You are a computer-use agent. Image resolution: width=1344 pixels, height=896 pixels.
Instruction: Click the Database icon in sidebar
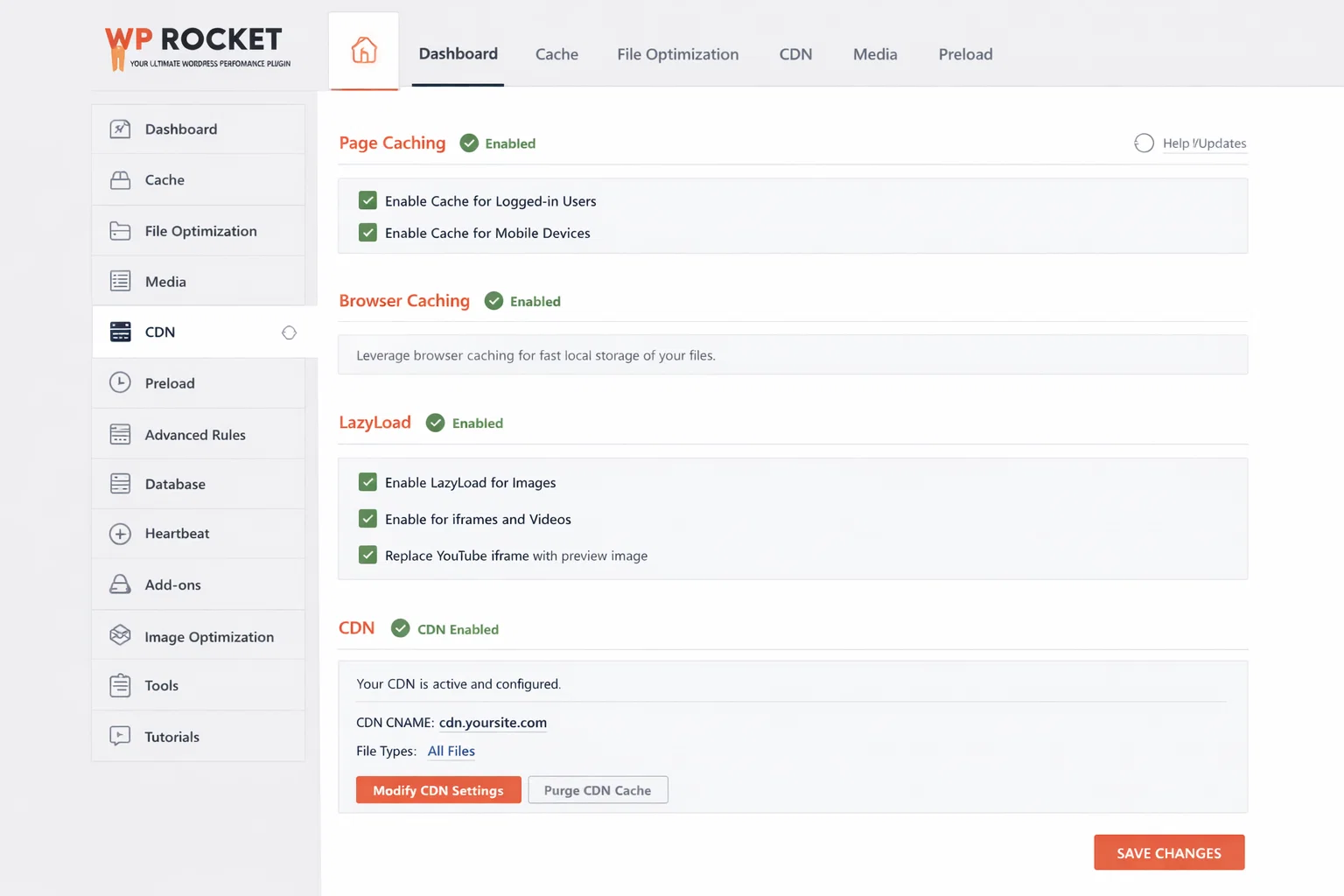(x=121, y=484)
